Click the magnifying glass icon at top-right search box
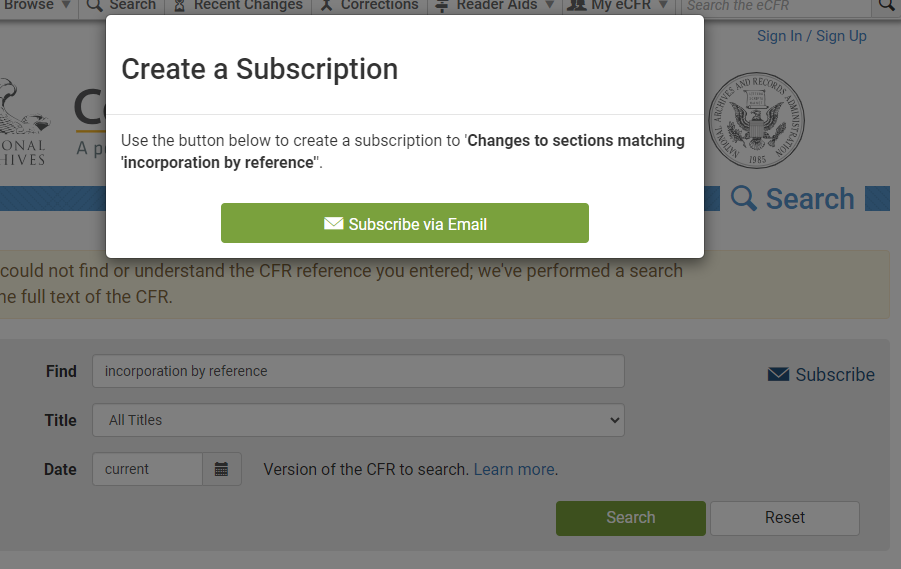 (x=887, y=5)
